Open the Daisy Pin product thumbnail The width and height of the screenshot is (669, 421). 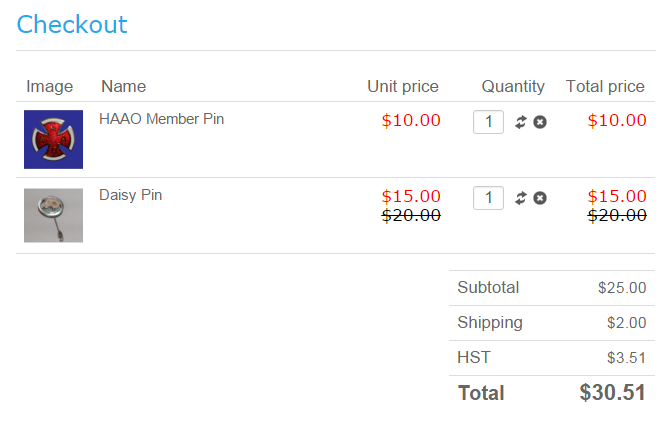click(53, 215)
